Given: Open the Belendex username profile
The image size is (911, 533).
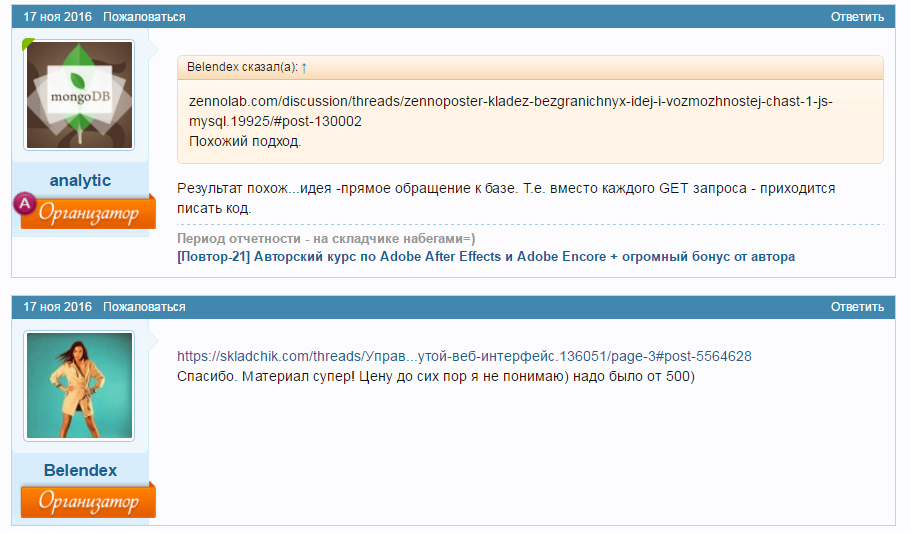Looking at the screenshot, I should pos(80,470).
